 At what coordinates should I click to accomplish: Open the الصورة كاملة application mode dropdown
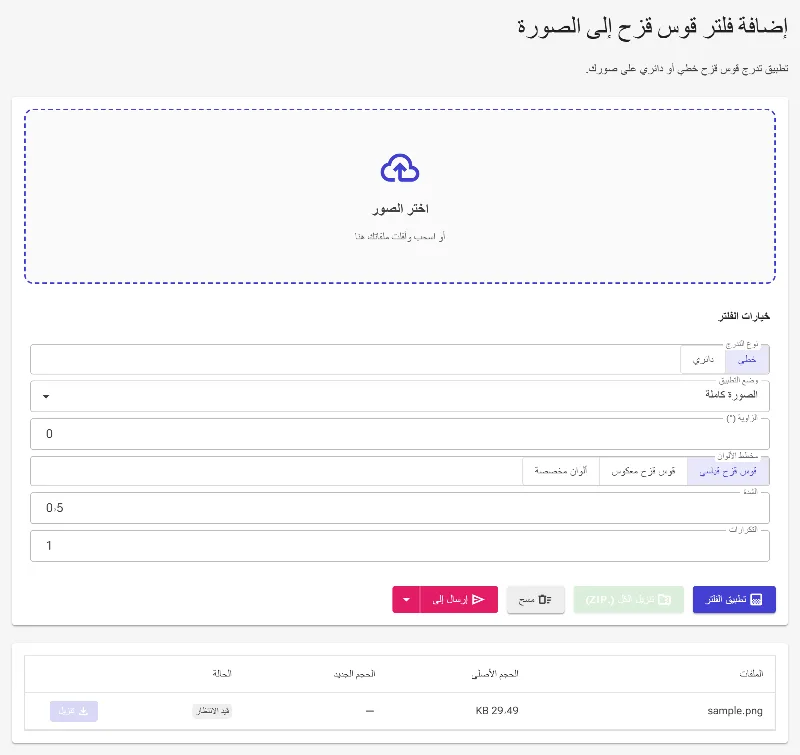pyautogui.click(x=400, y=396)
